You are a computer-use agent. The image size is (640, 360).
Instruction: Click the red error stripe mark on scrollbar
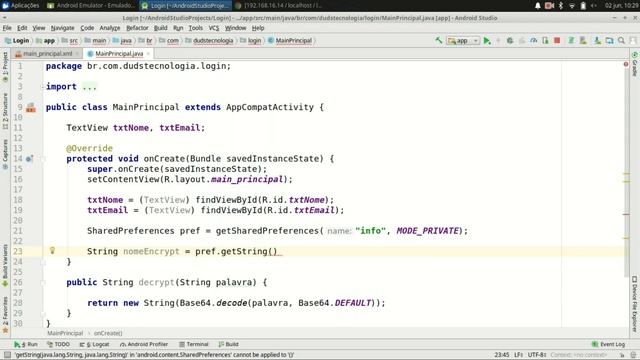(x=626, y=214)
